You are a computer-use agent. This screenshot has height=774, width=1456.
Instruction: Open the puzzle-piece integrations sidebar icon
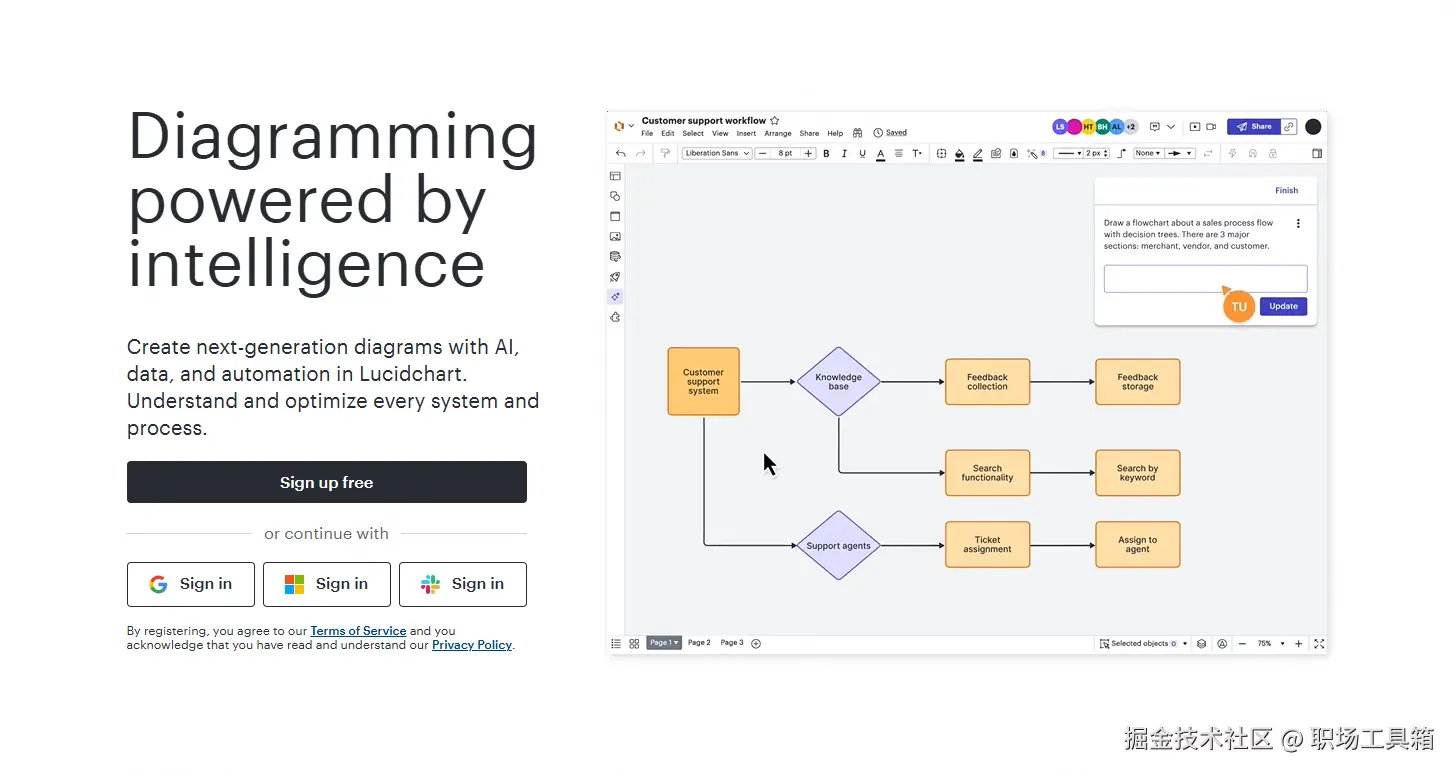pyautogui.click(x=615, y=317)
